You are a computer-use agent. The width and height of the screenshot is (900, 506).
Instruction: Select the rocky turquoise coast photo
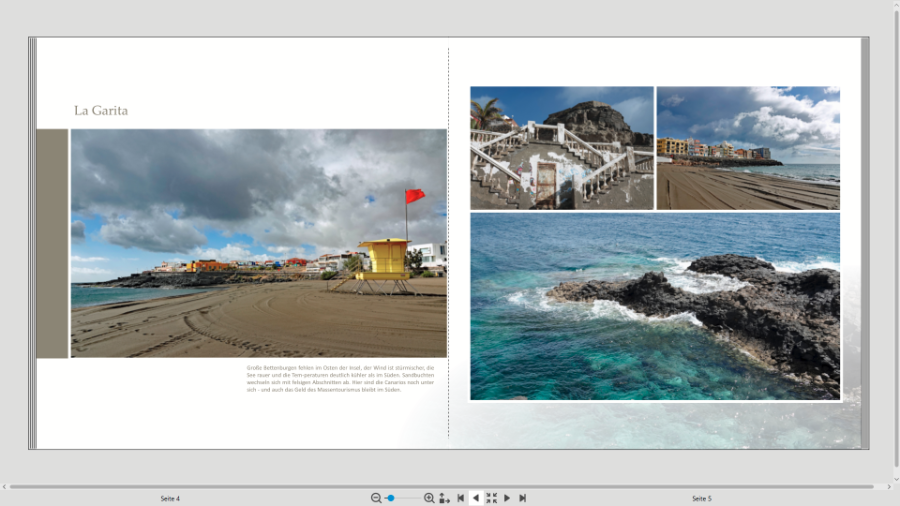(655, 306)
